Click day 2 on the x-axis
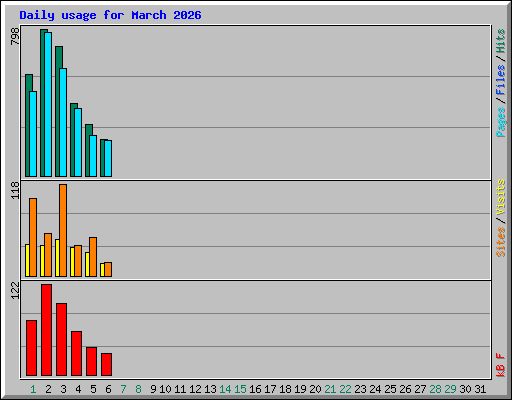Image resolution: width=512 pixels, height=400 pixels. tap(48, 389)
